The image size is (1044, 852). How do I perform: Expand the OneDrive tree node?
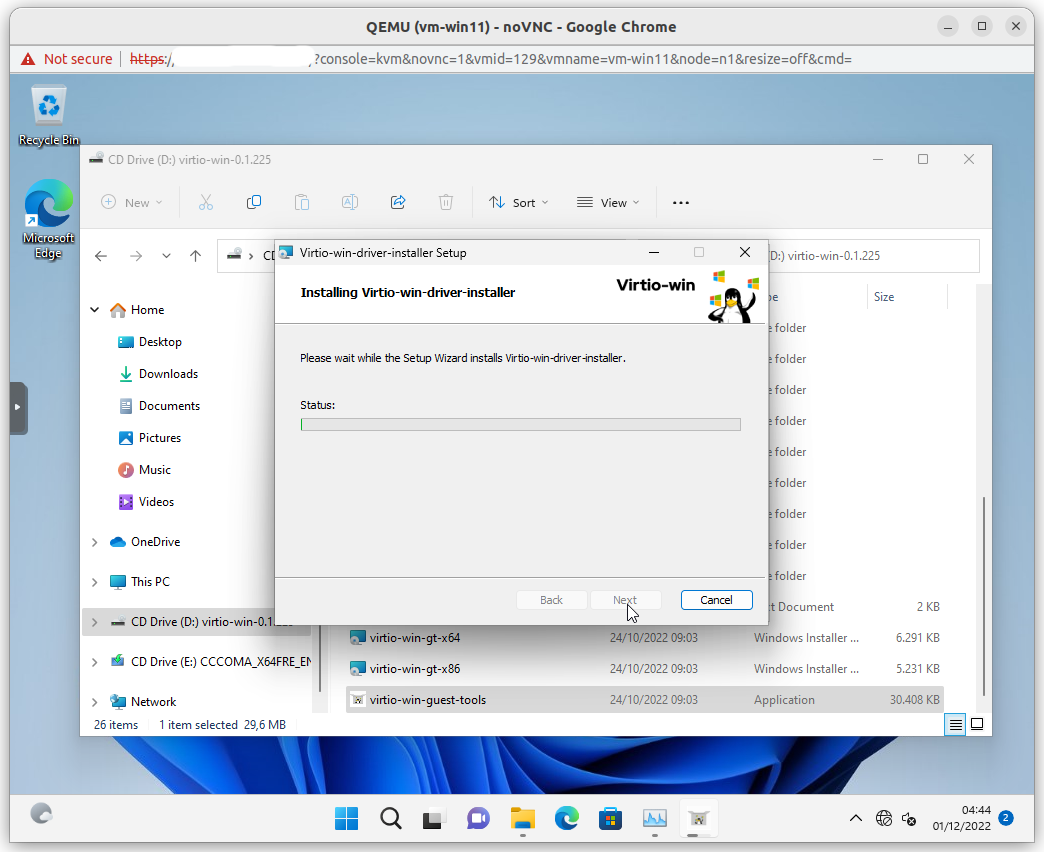click(x=95, y=542)
